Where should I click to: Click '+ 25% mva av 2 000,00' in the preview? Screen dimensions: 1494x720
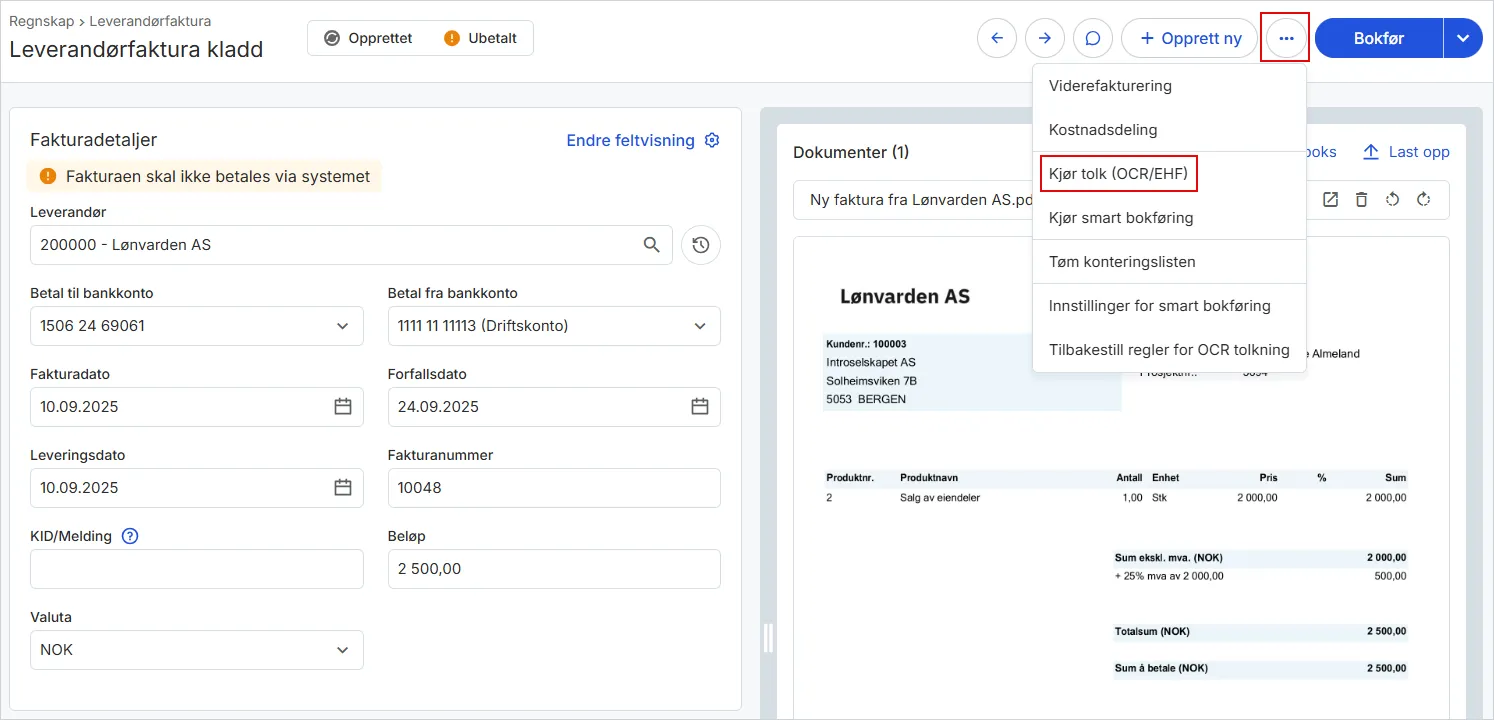1169,576
